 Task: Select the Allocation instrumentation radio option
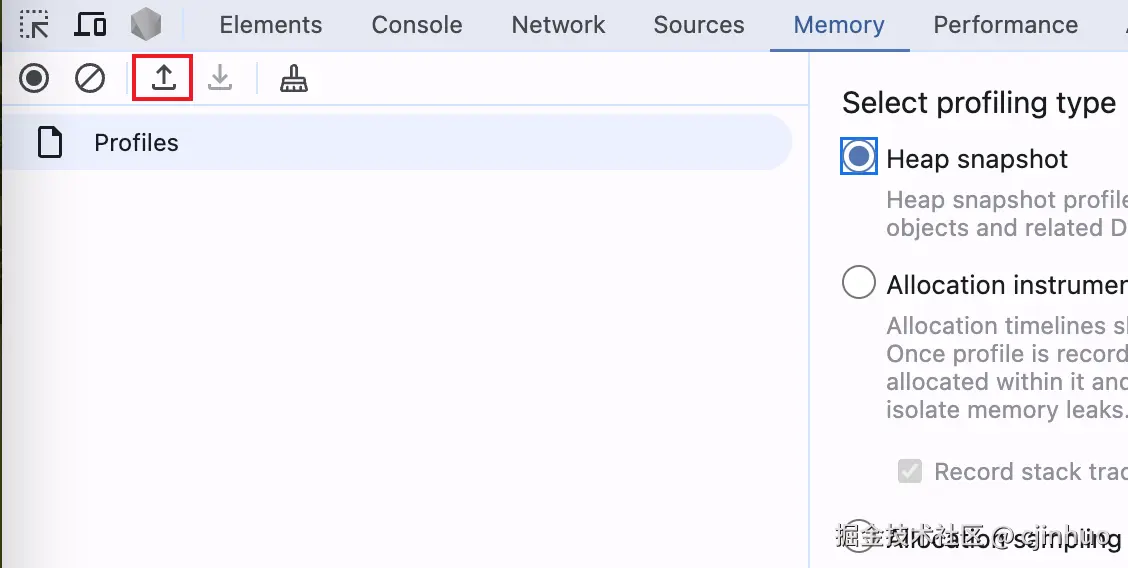click(858, 283)
